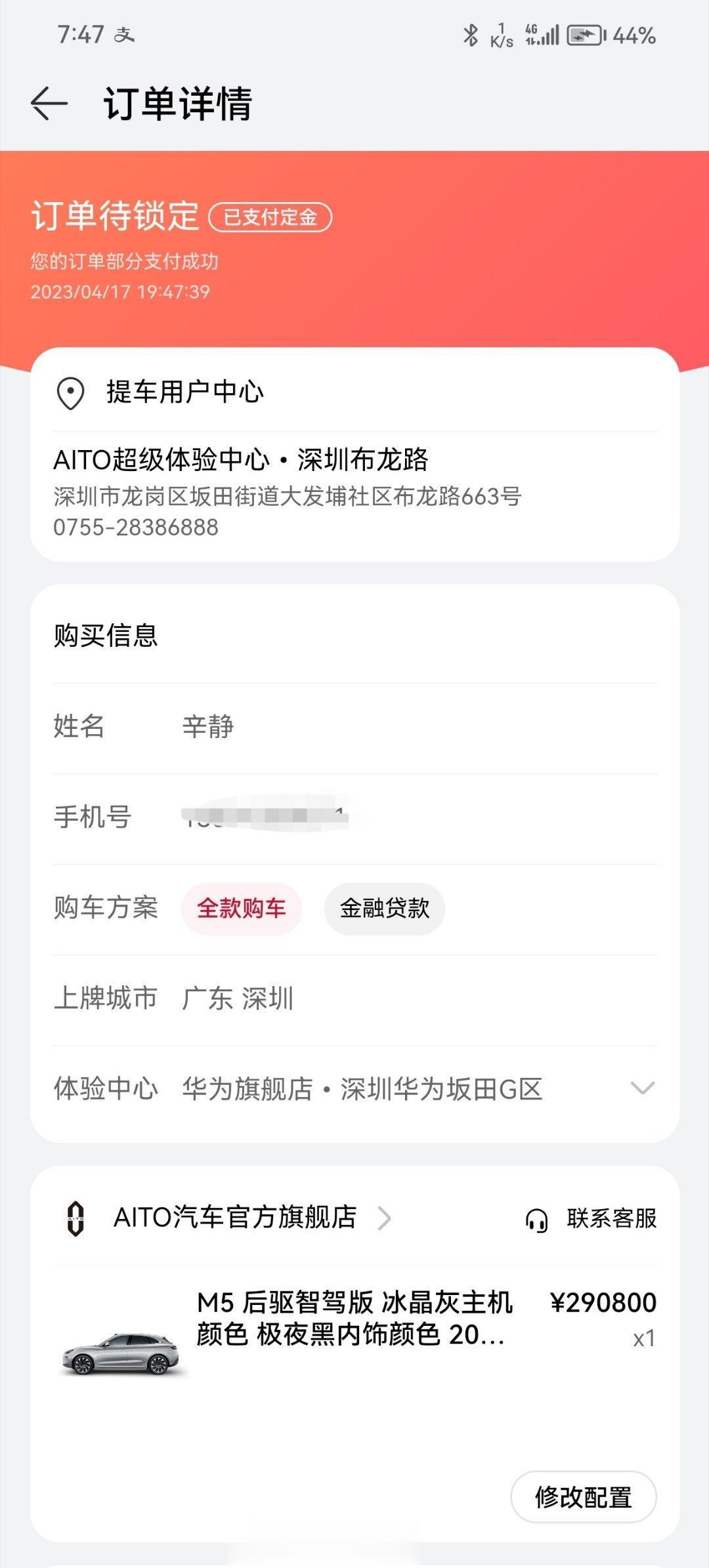Tap the 订单详情 page title
The height and width of the screenshot is (1568, 709).
point(178,104)
